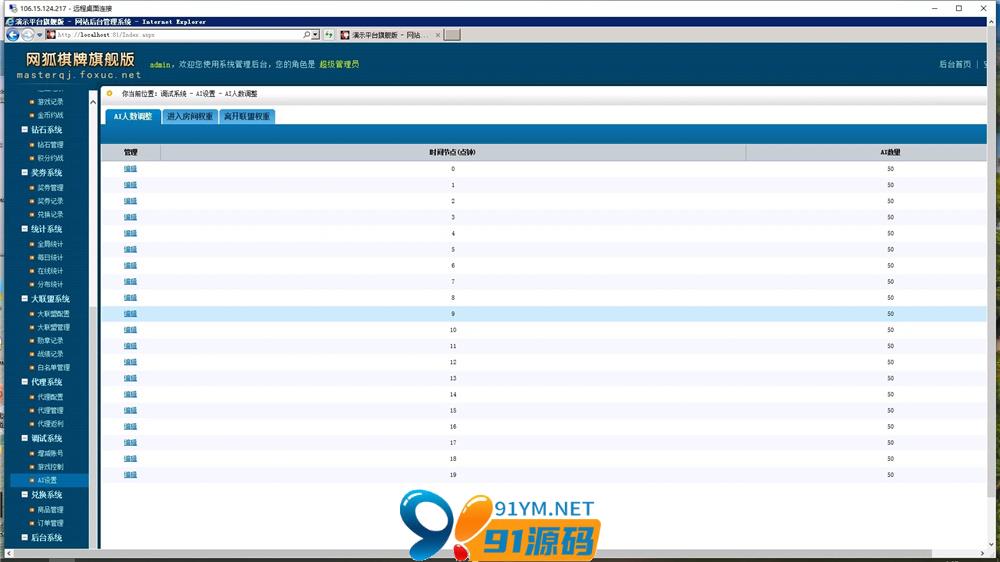The width and height of the screenshot is (1000, 562).
Task: Open 商品管理 in the sidebar
Action: pos(50,510)
